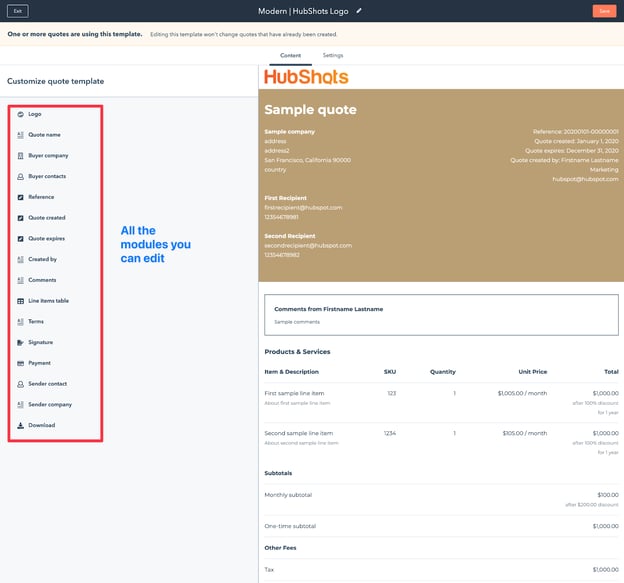Click the HubShots logo in the preview
Screen dimensions: 624x583
point(306,77)
